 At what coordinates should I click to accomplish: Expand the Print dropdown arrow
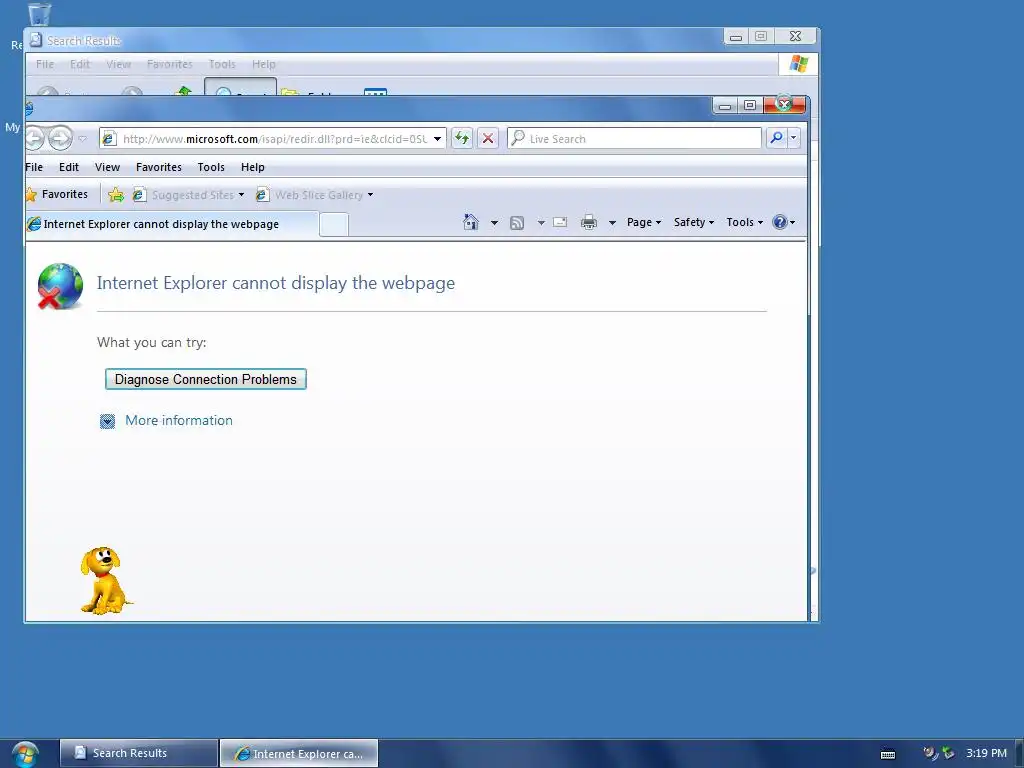[x=612, y=223]
